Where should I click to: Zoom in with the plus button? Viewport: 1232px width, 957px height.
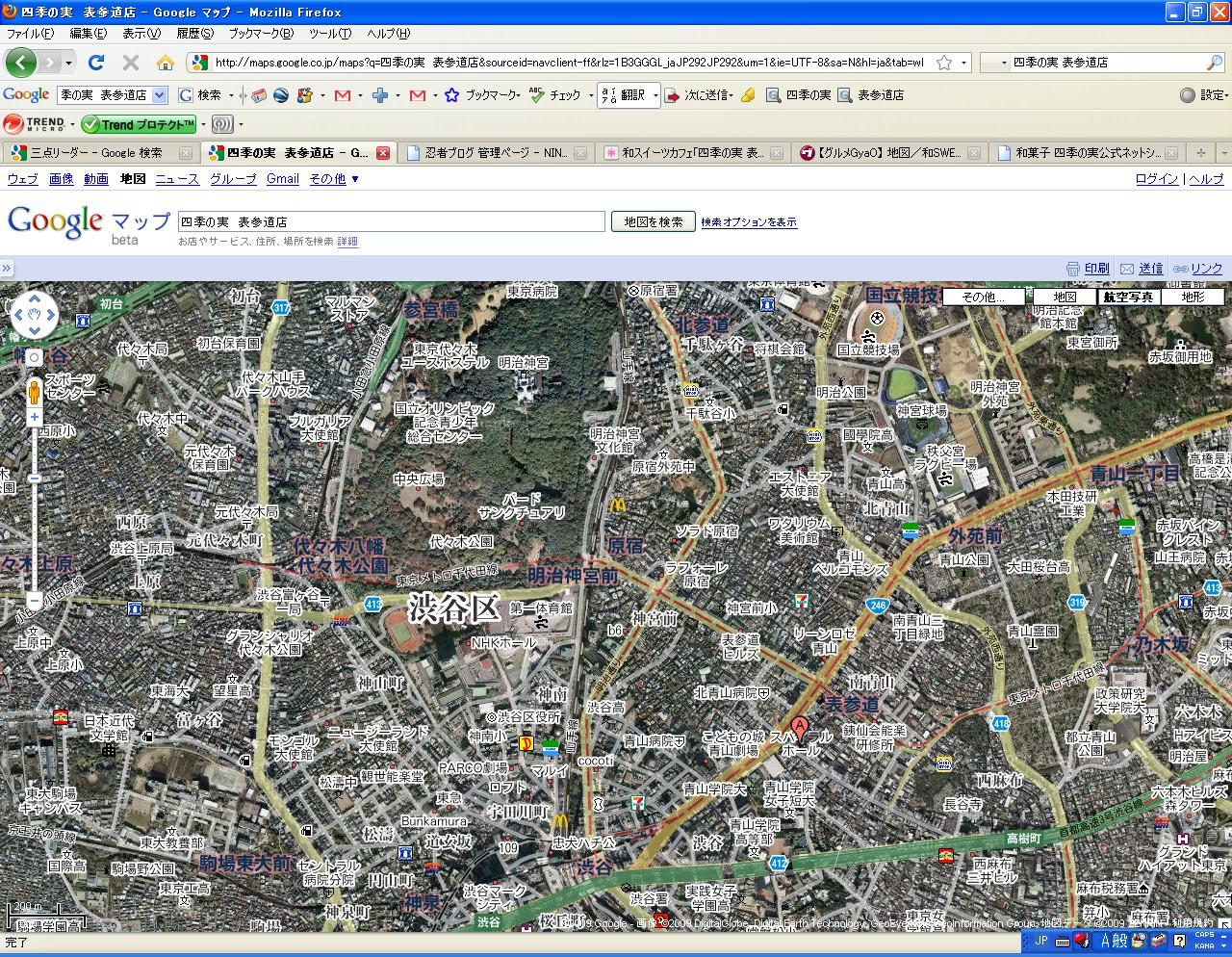tap(35, 418)
